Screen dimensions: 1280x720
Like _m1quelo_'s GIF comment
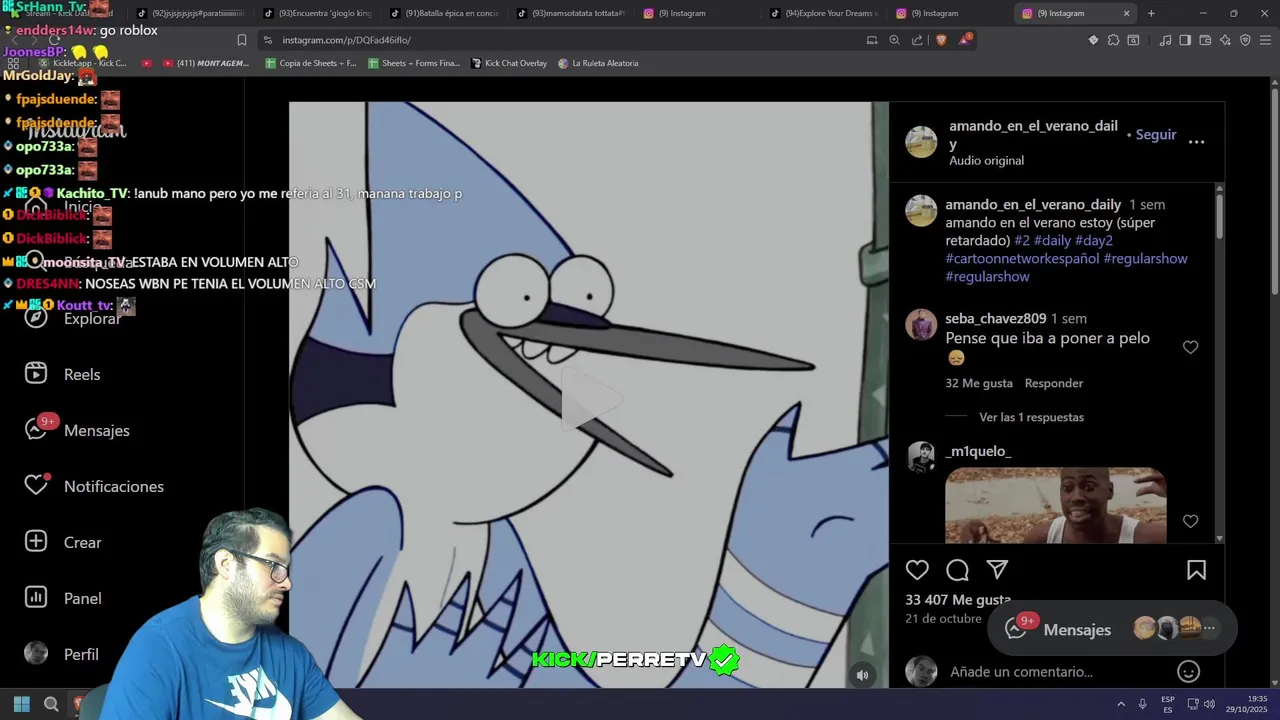(x=1190, y=521)
